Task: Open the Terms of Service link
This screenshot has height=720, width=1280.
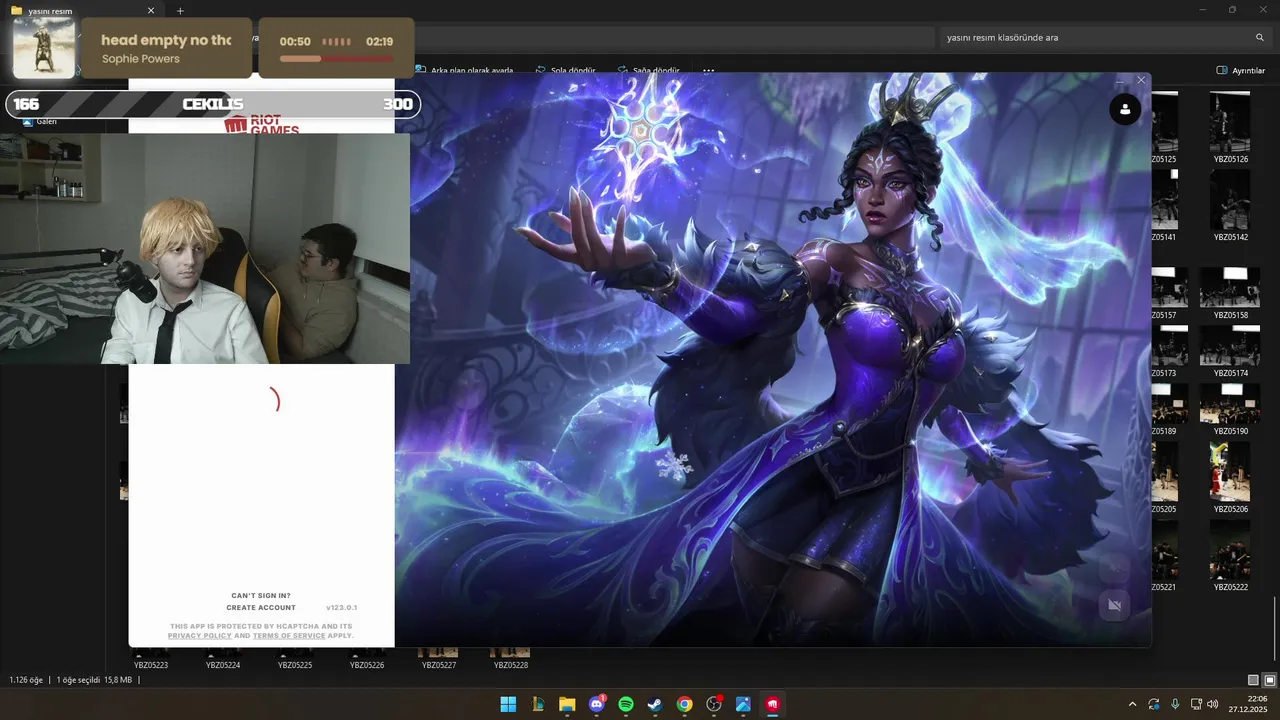Action: coord(289,635)
